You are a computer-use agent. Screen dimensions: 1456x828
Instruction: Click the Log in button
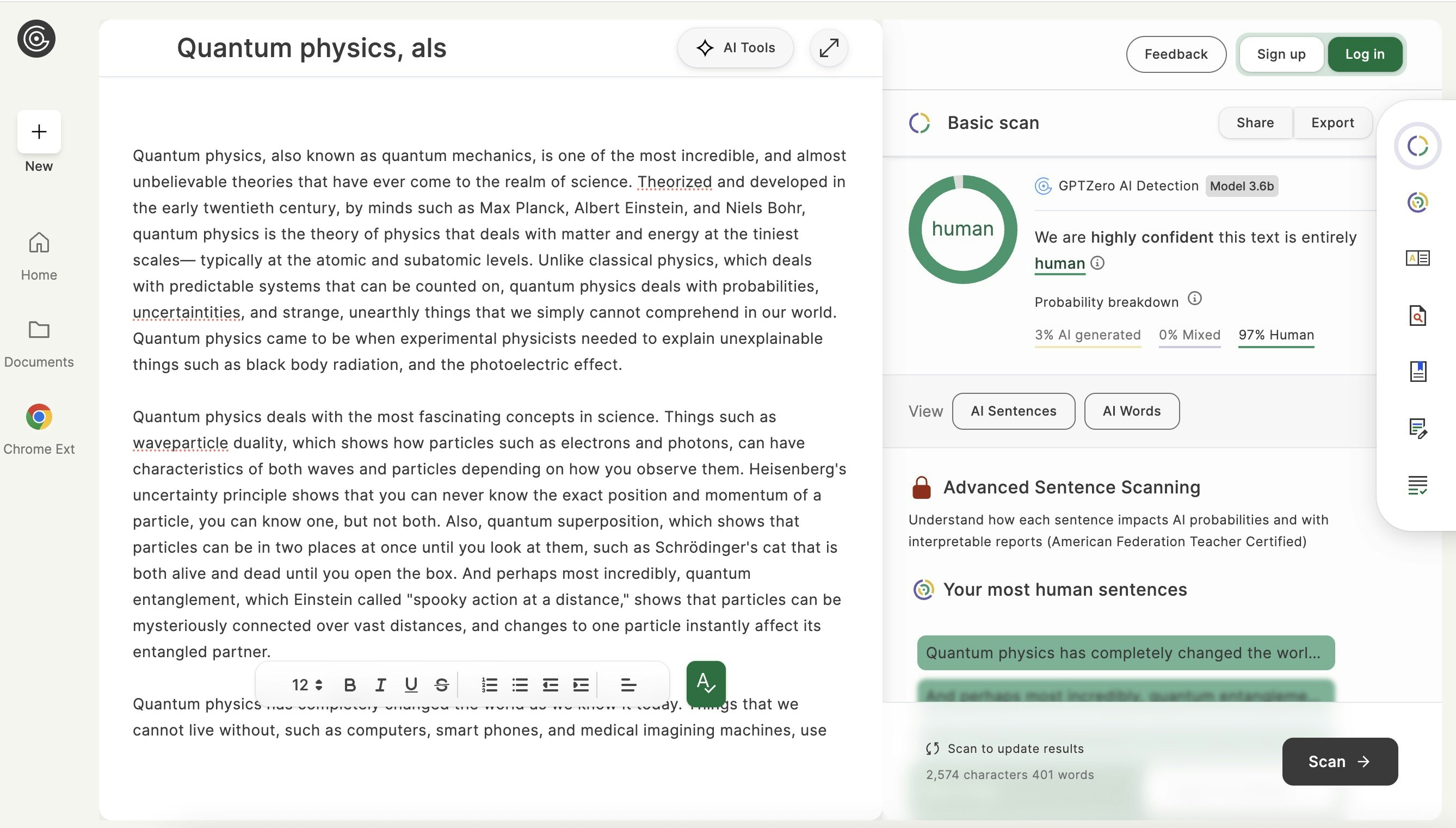[1365, 54]
